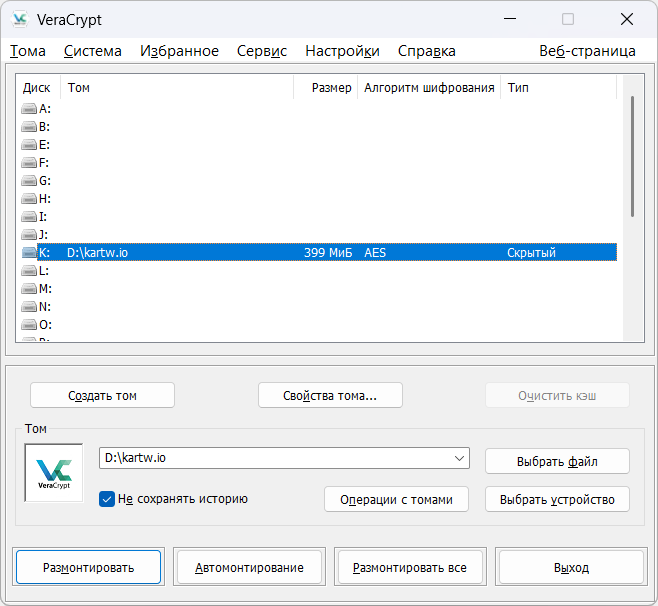Open the "Операции с томами" menu button
The height and width of the screenshot is (606, 658).
[396, 499]
